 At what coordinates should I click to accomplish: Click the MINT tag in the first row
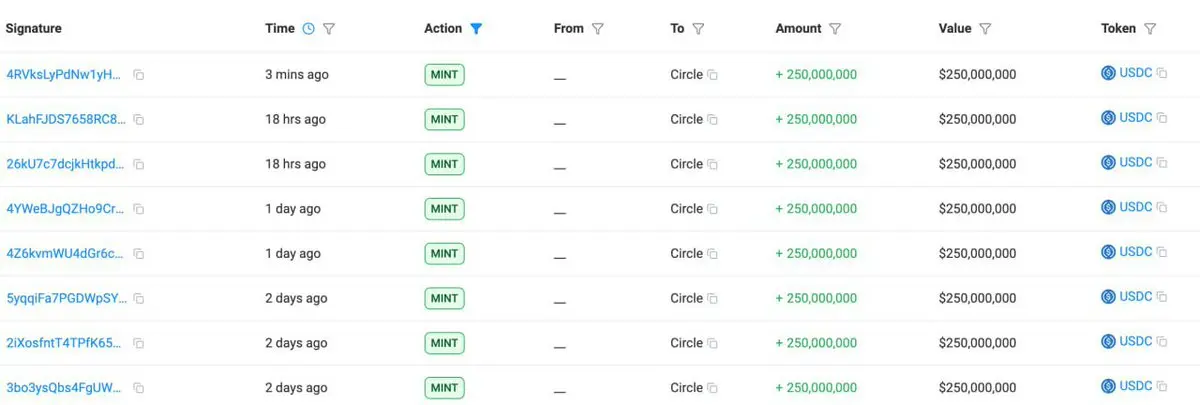click(444, 74)
